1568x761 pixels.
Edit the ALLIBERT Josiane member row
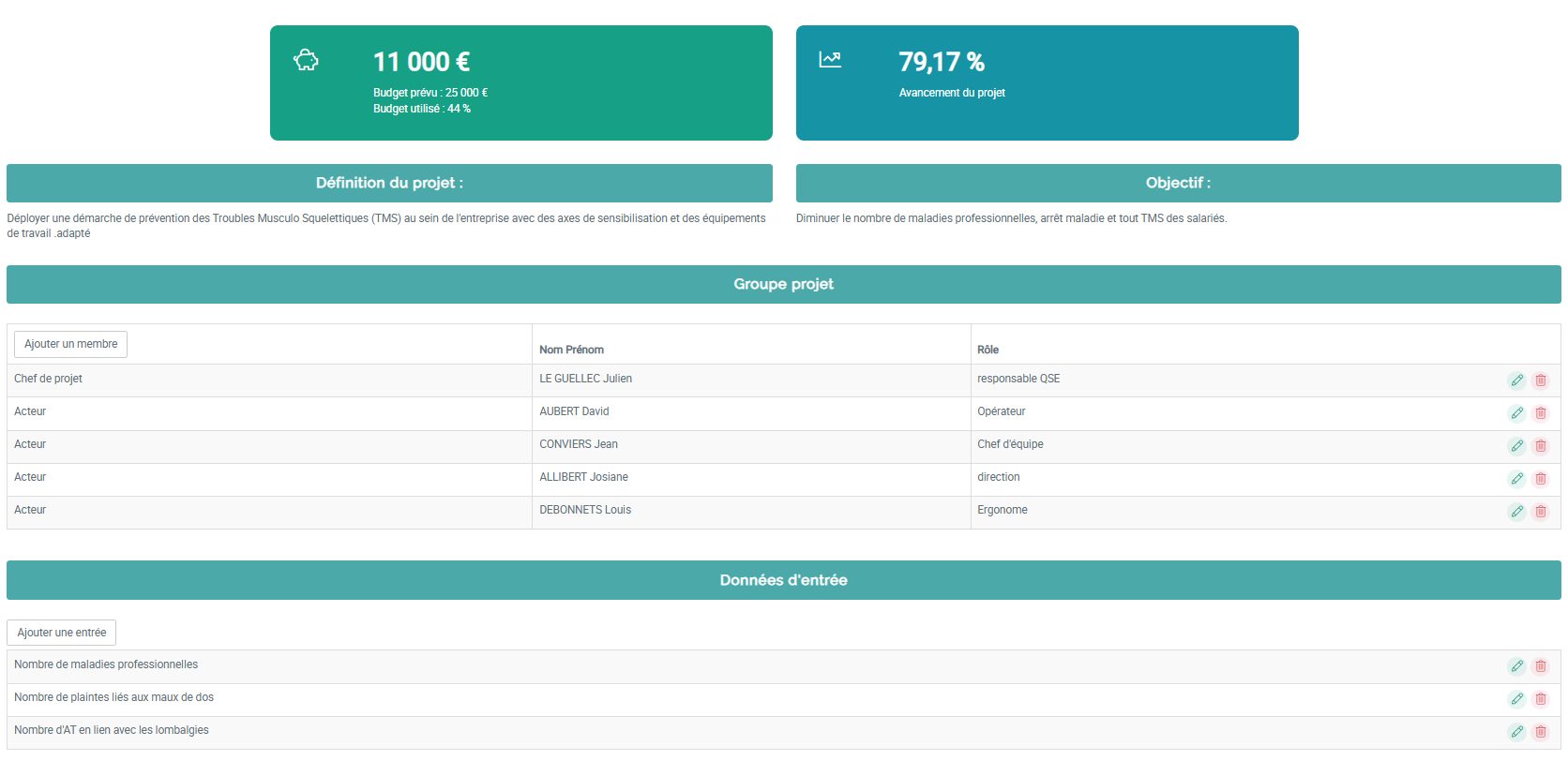point(1516,479)
